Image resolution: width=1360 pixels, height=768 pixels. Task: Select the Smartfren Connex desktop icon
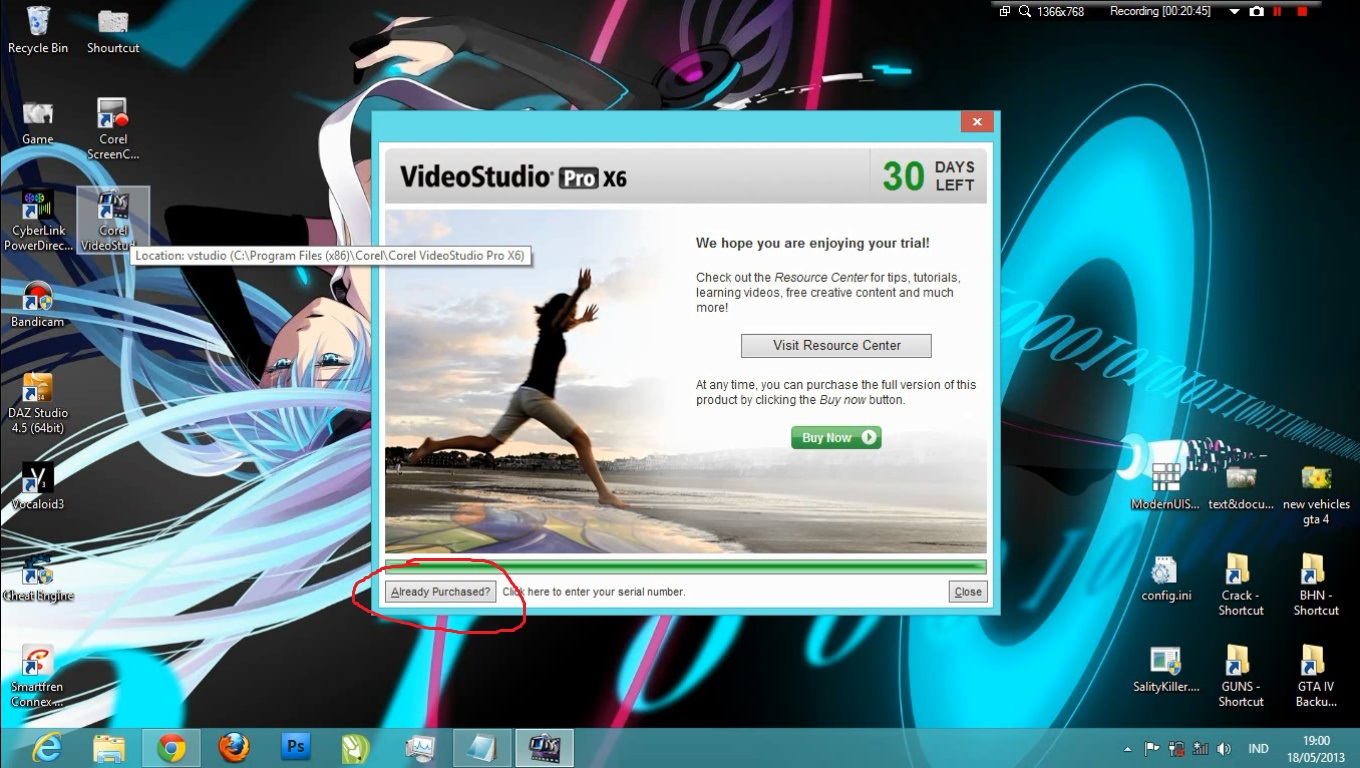pos(38,677)
